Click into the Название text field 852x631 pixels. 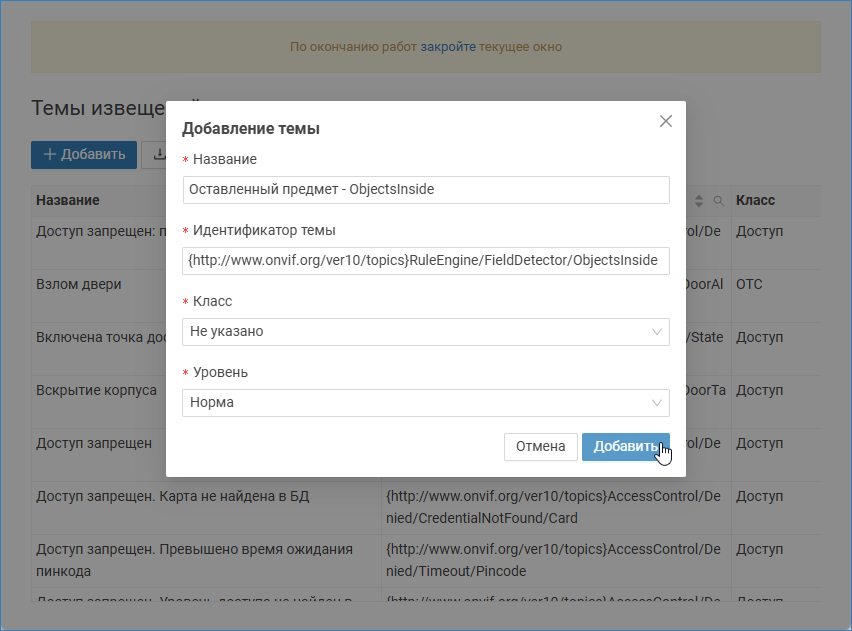pos(427,189)
